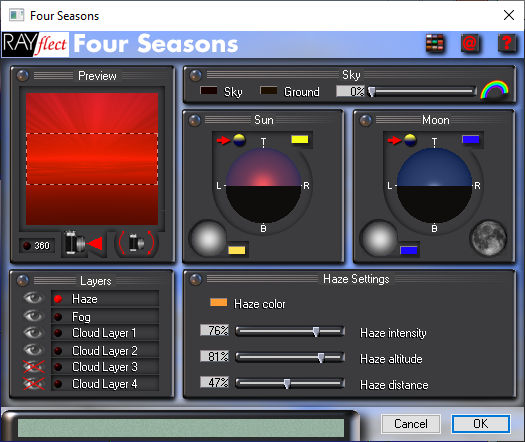Click the 47% Haze distance value field
This screenshot has width=525, height=442.
pyautogui.click(x=215, y=382)
